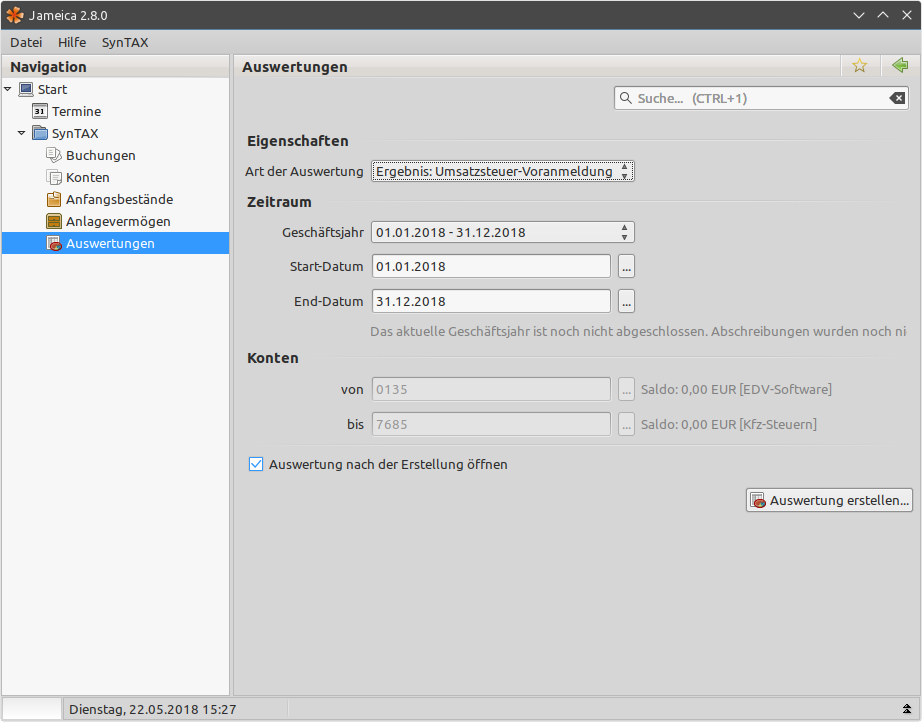Select the Start label in navigation
Viewport: 922px width, 722px height.
[52, 89]
